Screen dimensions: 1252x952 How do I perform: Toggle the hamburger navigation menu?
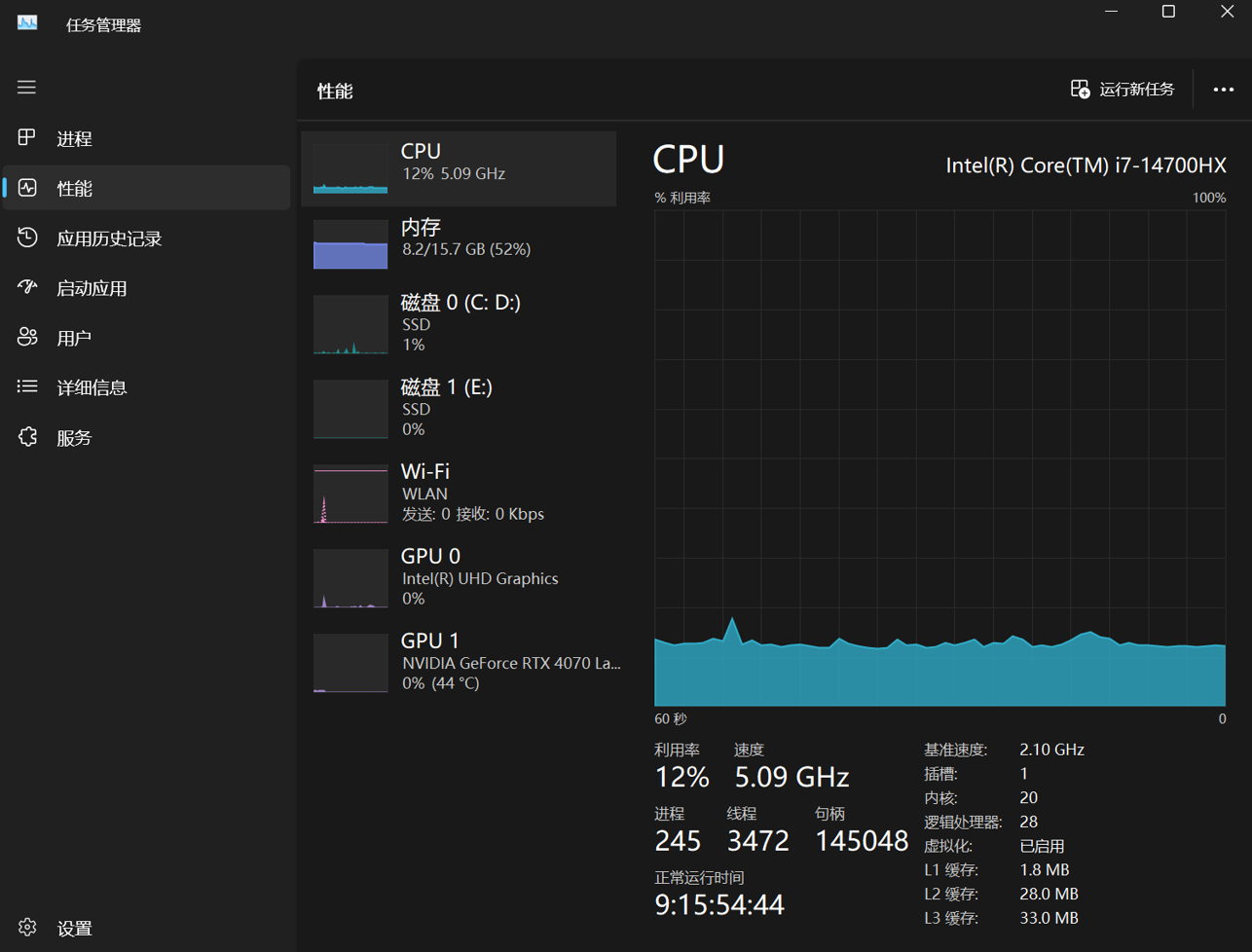coord(26,88)
